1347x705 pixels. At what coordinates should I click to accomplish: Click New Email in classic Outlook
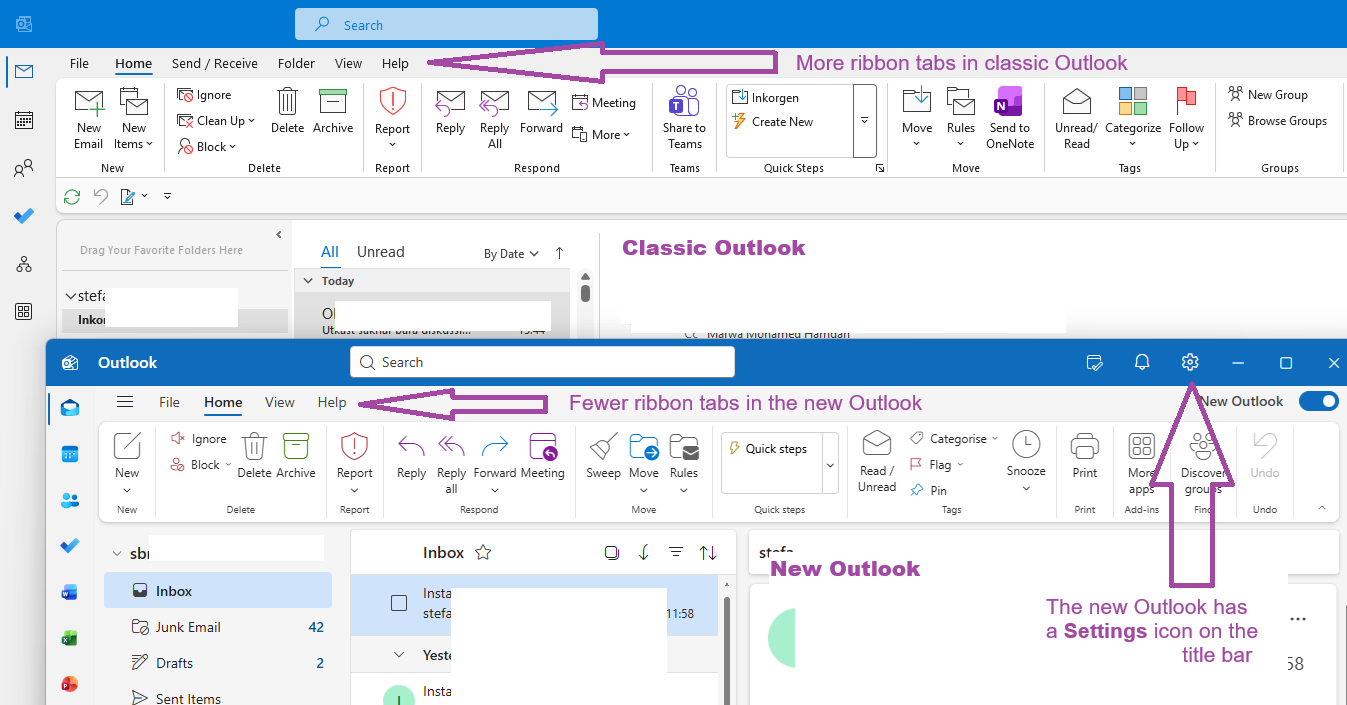[88, 118]
